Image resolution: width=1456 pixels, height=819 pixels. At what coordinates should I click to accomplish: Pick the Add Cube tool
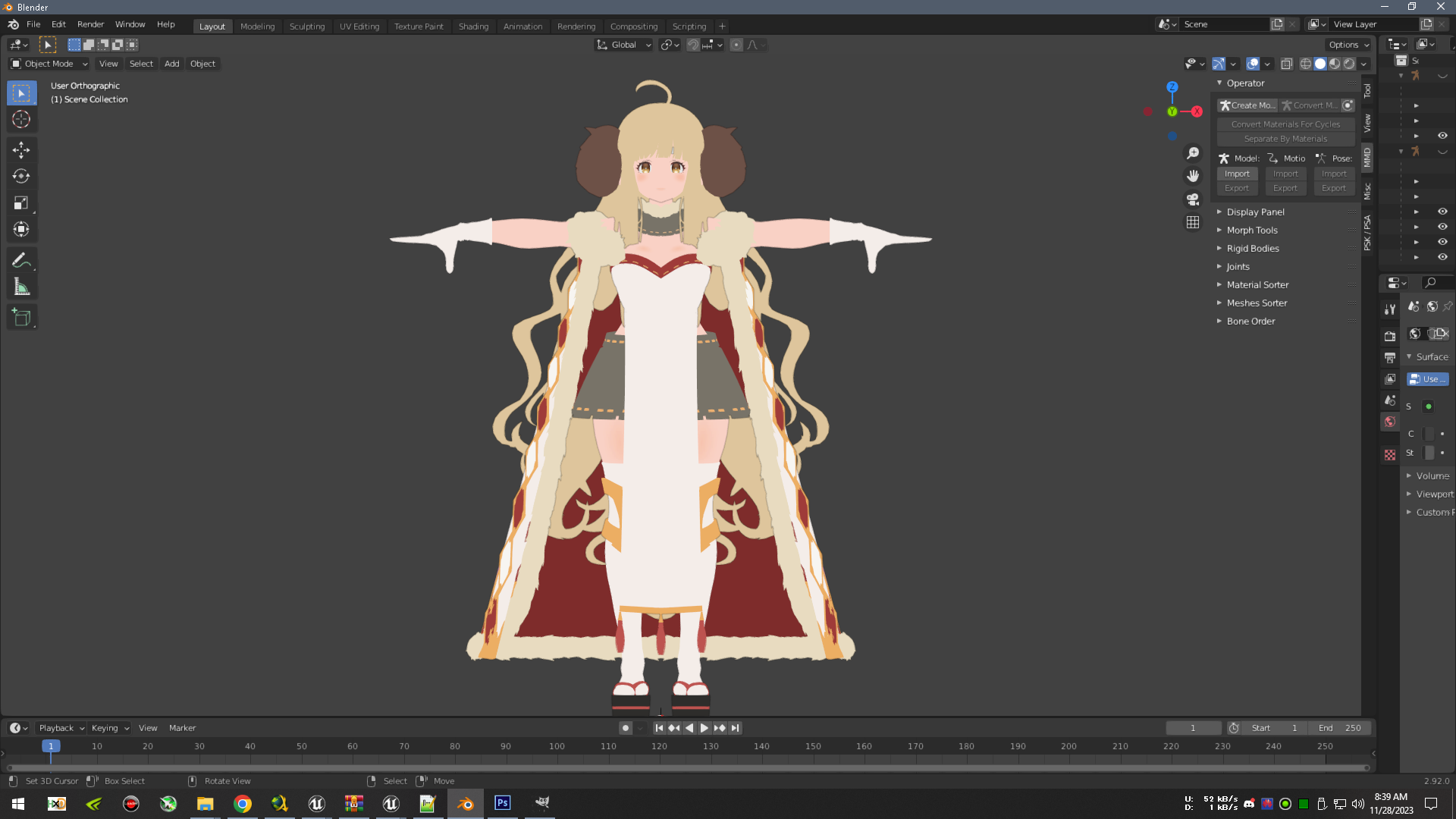[x=21, y=318]
